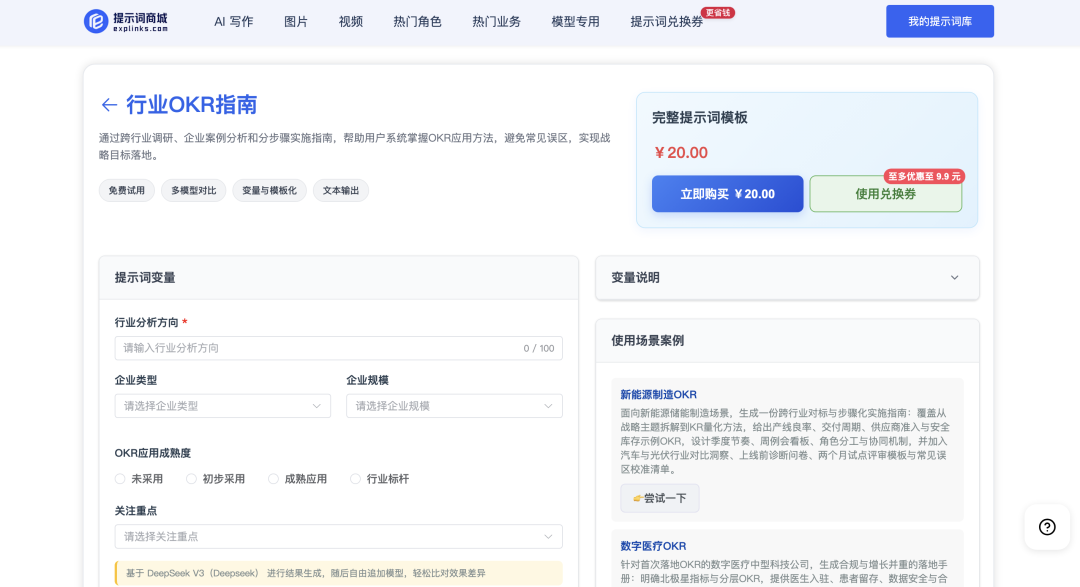The height and width of the screenshot is (587, 1080).
Task: Click 立即购买 ¥20.00 button
Action: (727, 194)
